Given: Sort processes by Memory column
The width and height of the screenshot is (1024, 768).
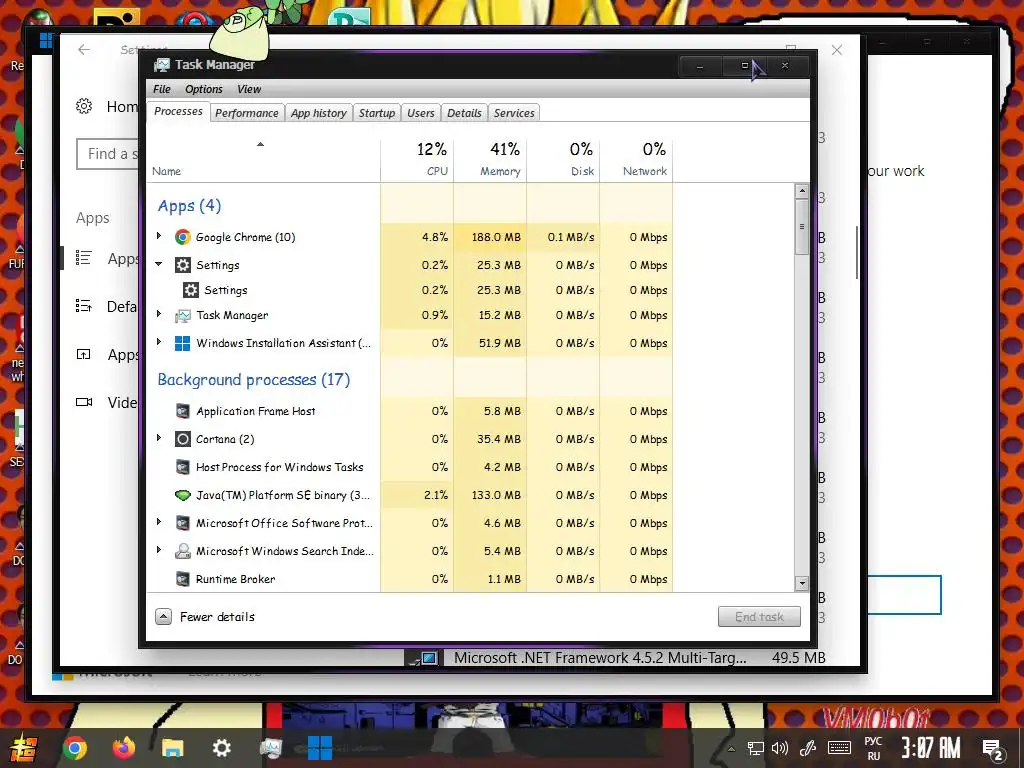Looking at the screenshot, I should 490,159.
